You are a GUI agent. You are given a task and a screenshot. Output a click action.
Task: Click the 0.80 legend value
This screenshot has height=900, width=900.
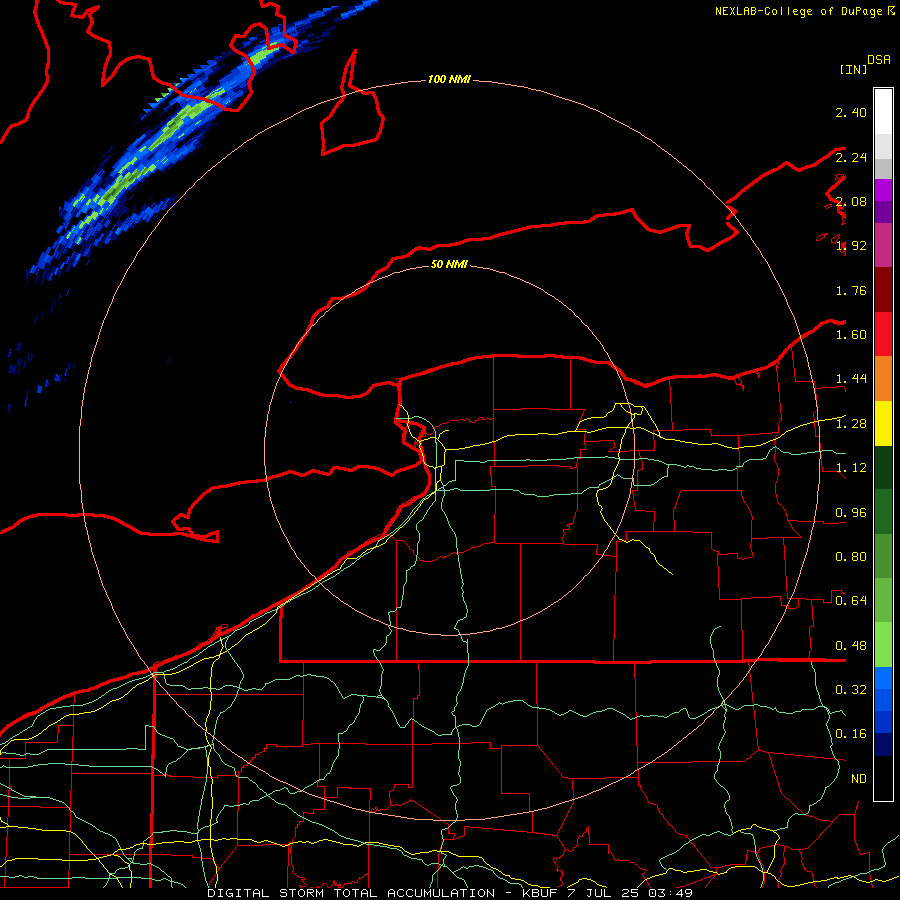851,557
